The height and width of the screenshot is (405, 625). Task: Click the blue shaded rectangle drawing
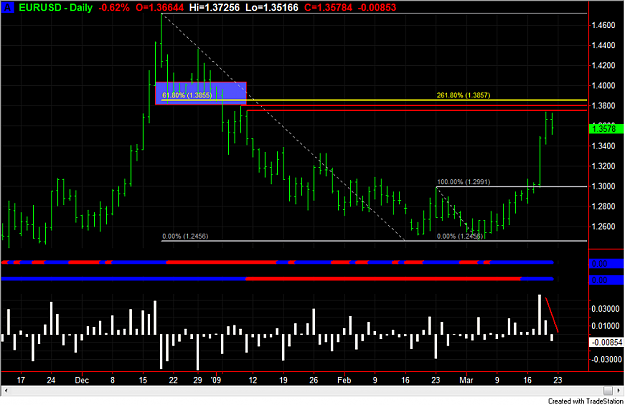point(201,93)
